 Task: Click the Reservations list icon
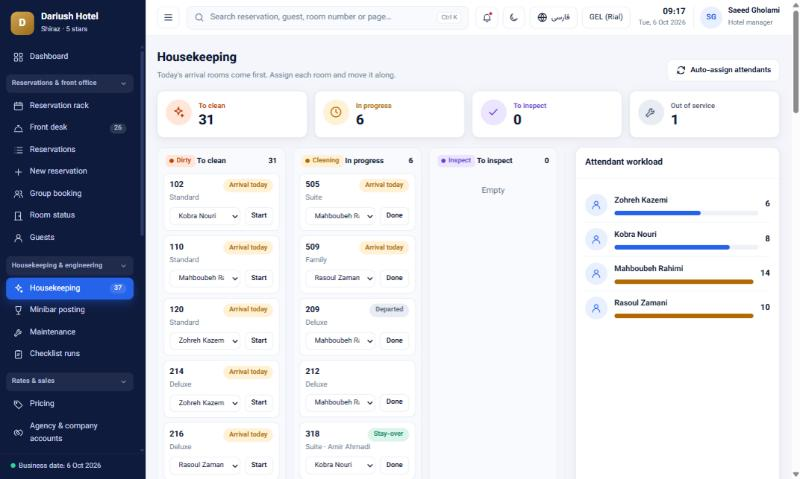tap(18, 149)
